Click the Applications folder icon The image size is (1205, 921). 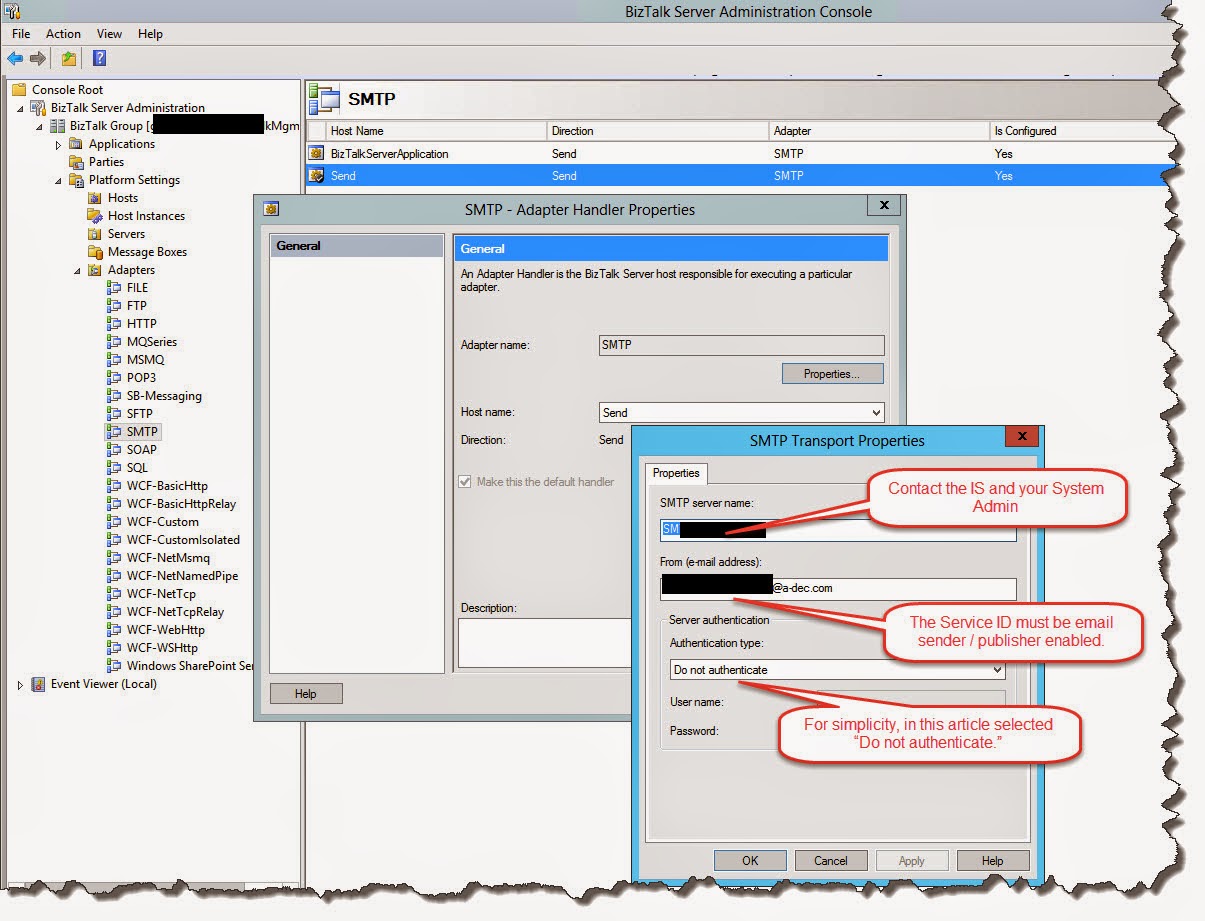[x=76, y=144]
